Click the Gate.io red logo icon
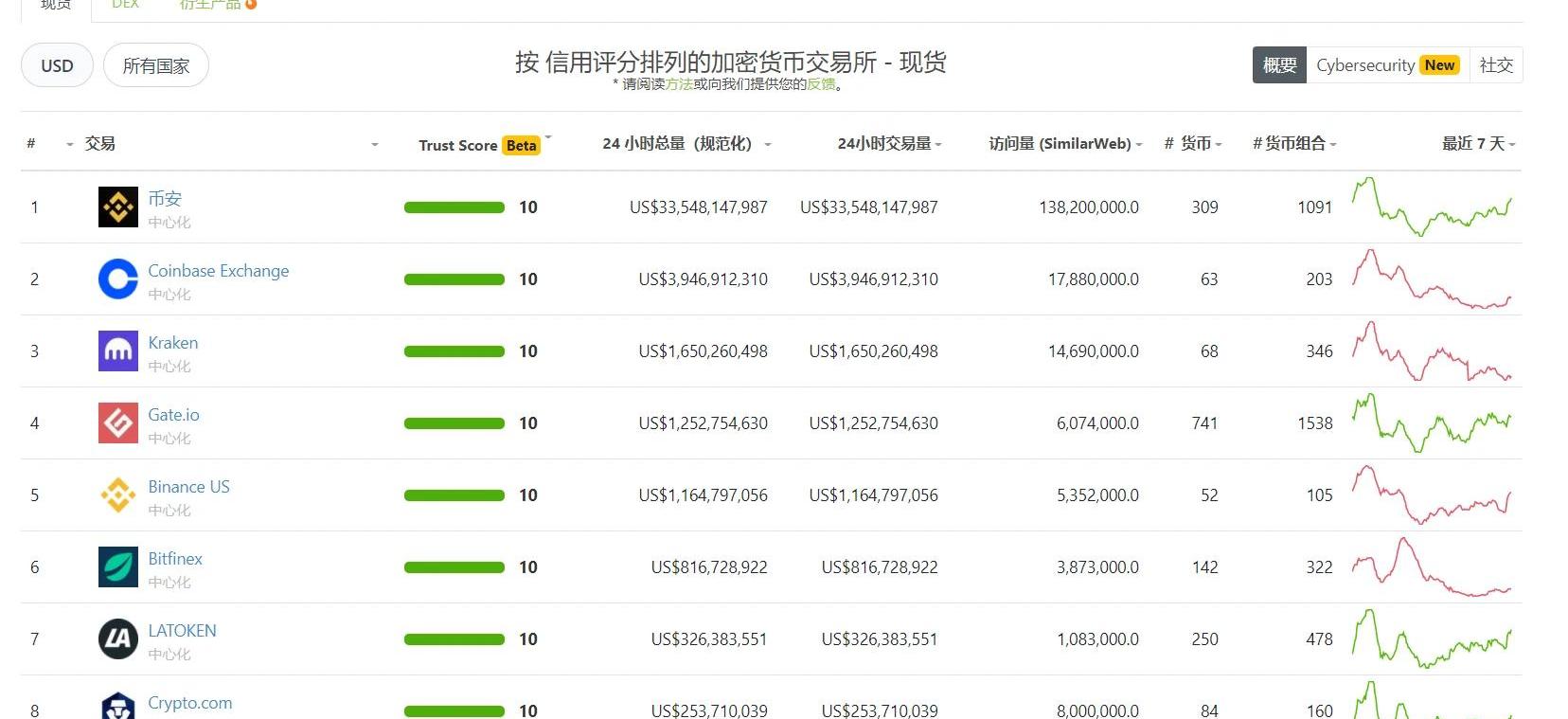Image resolution: width=1568 pixels, height=719 pixels. coord(118,423)
